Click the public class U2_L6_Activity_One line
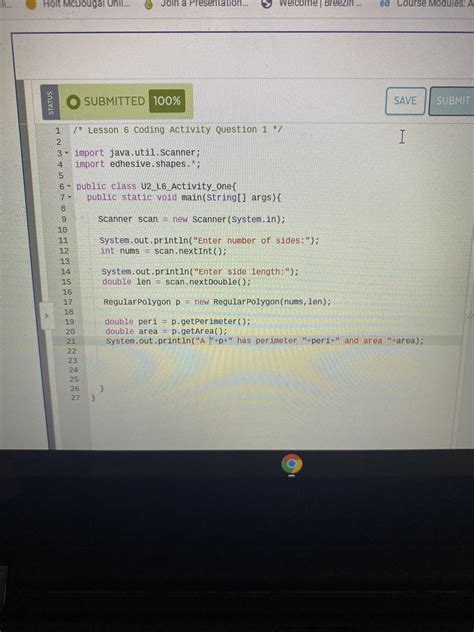 tap(156, 186)
